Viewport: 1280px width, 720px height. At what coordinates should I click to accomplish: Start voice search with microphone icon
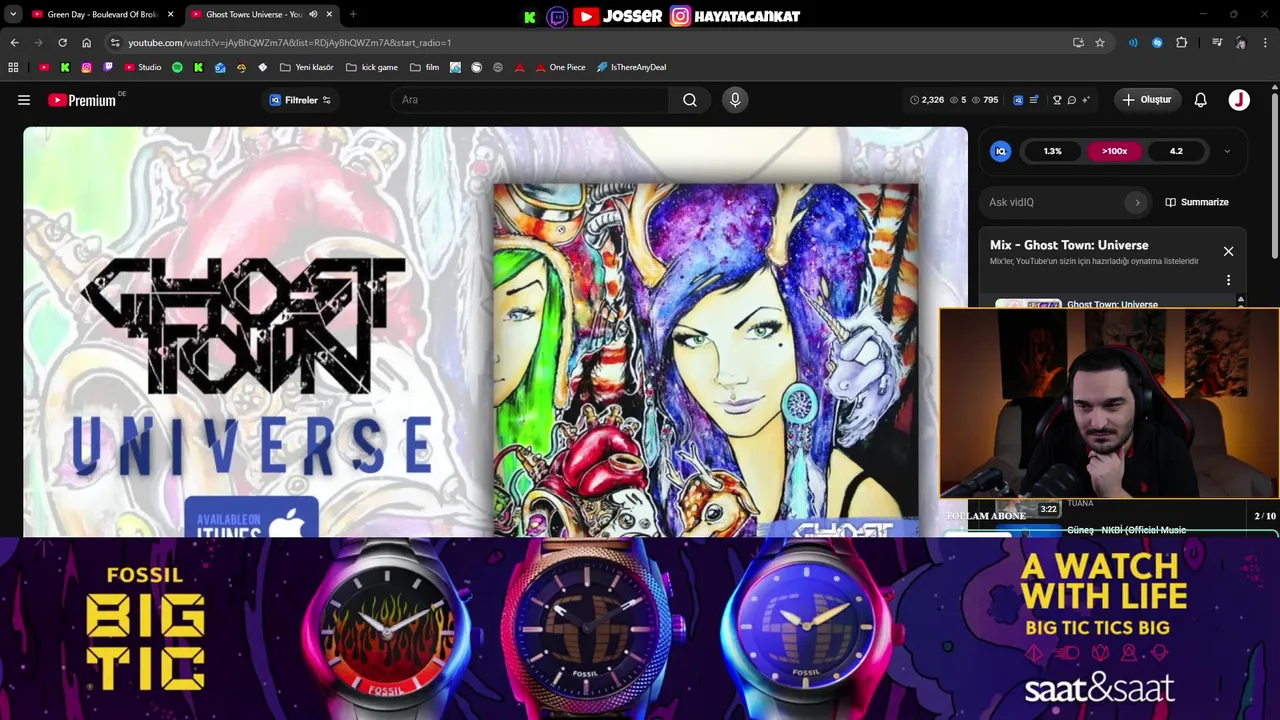735,100
